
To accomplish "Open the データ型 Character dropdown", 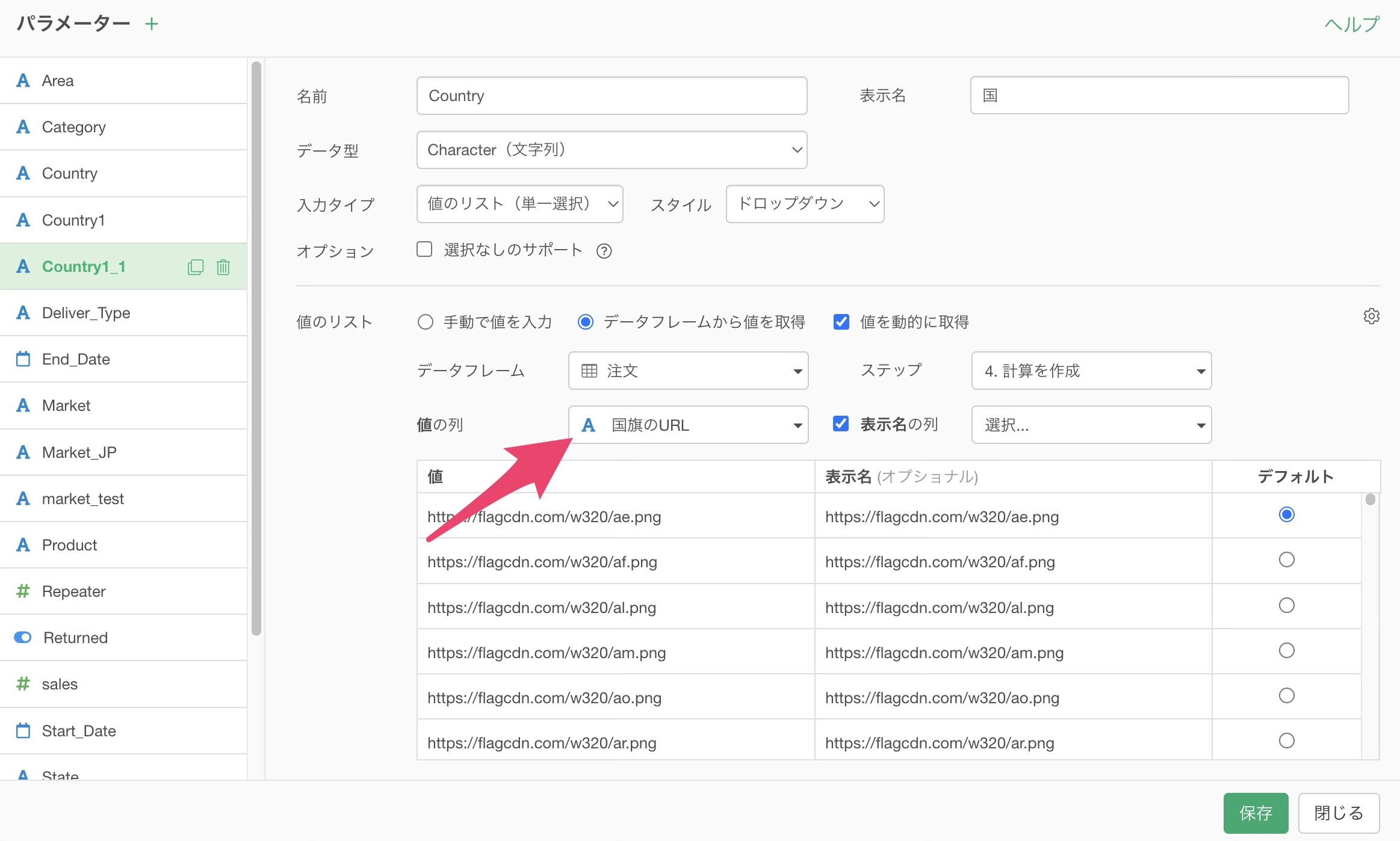I will pos(612,150).
